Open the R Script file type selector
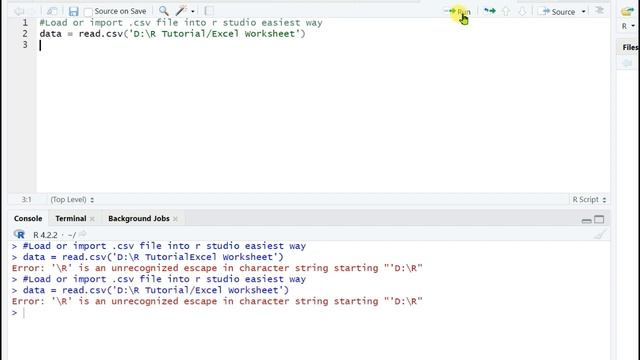The image size is (640, 360). pos(589,200)
